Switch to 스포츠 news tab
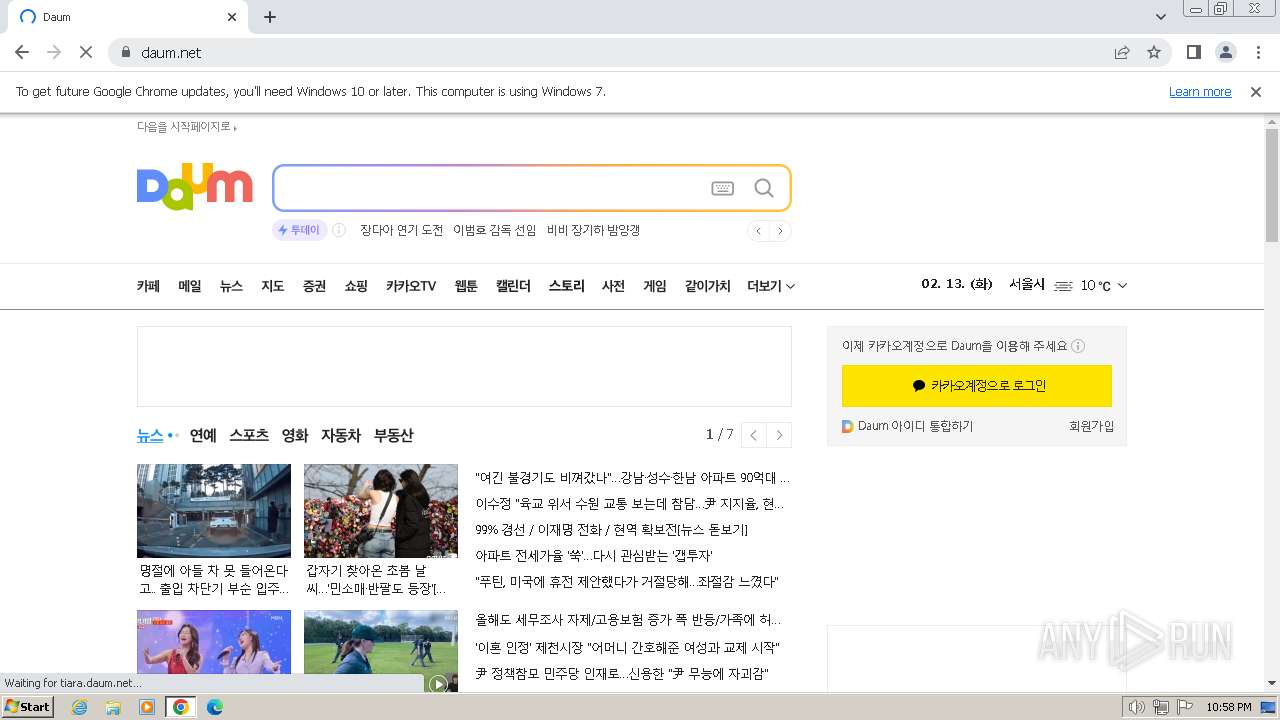Screen dimensions: 1280x720 tap(249, 435)
